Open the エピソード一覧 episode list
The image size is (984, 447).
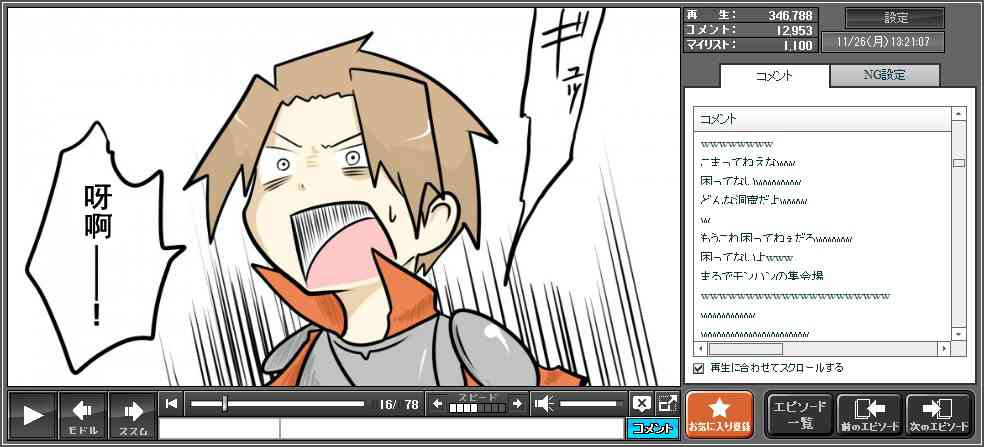[x=799, y=415]
